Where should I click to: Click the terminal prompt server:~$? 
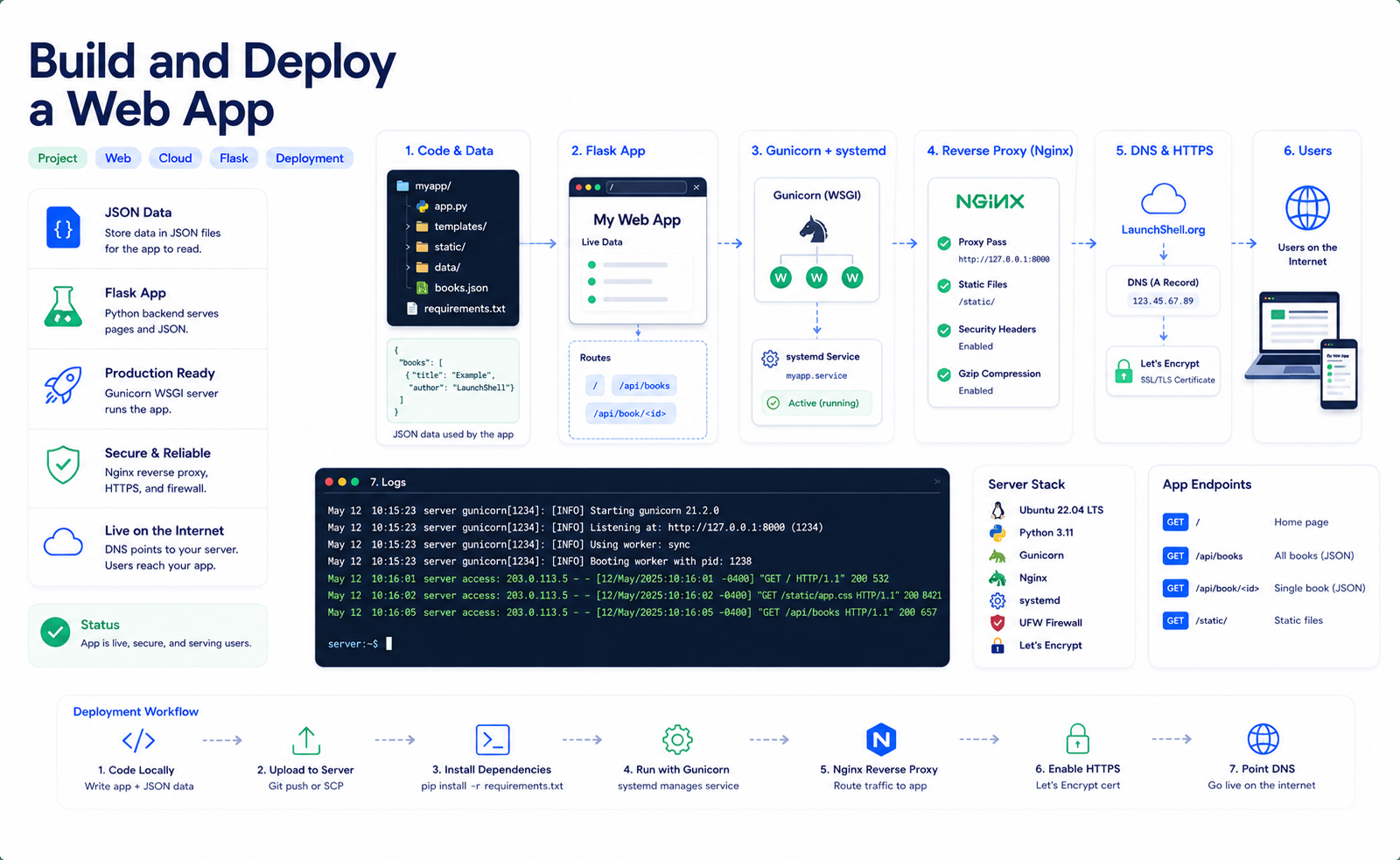(x=353, y=644)
